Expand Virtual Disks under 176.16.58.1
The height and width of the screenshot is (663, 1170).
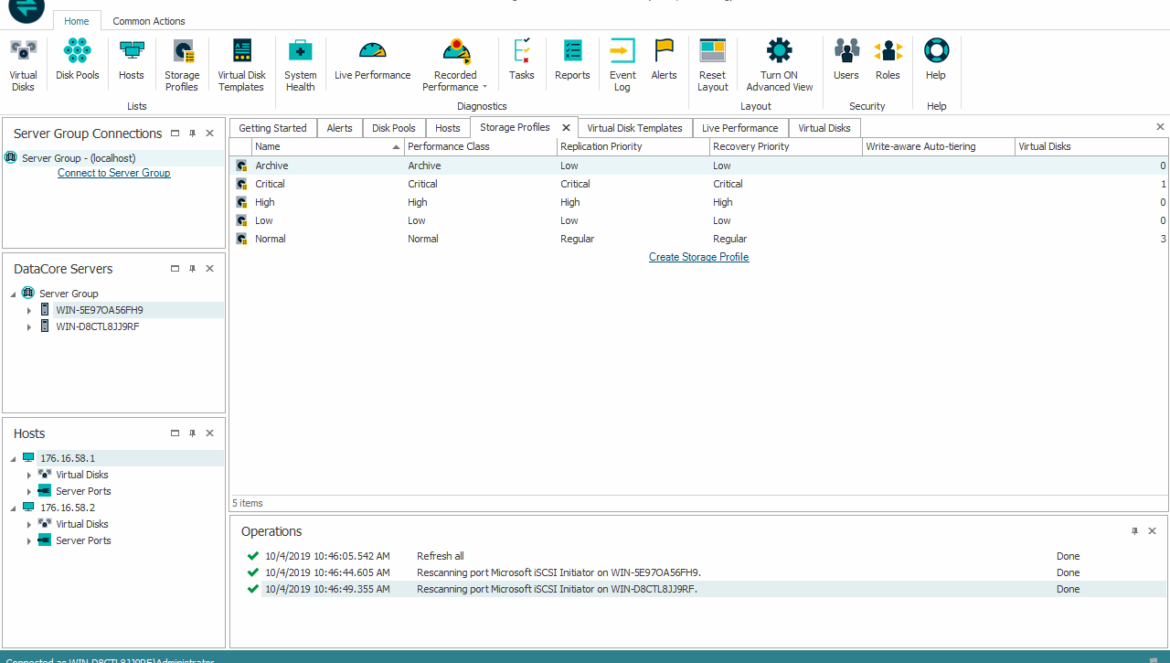coord(29,475)
